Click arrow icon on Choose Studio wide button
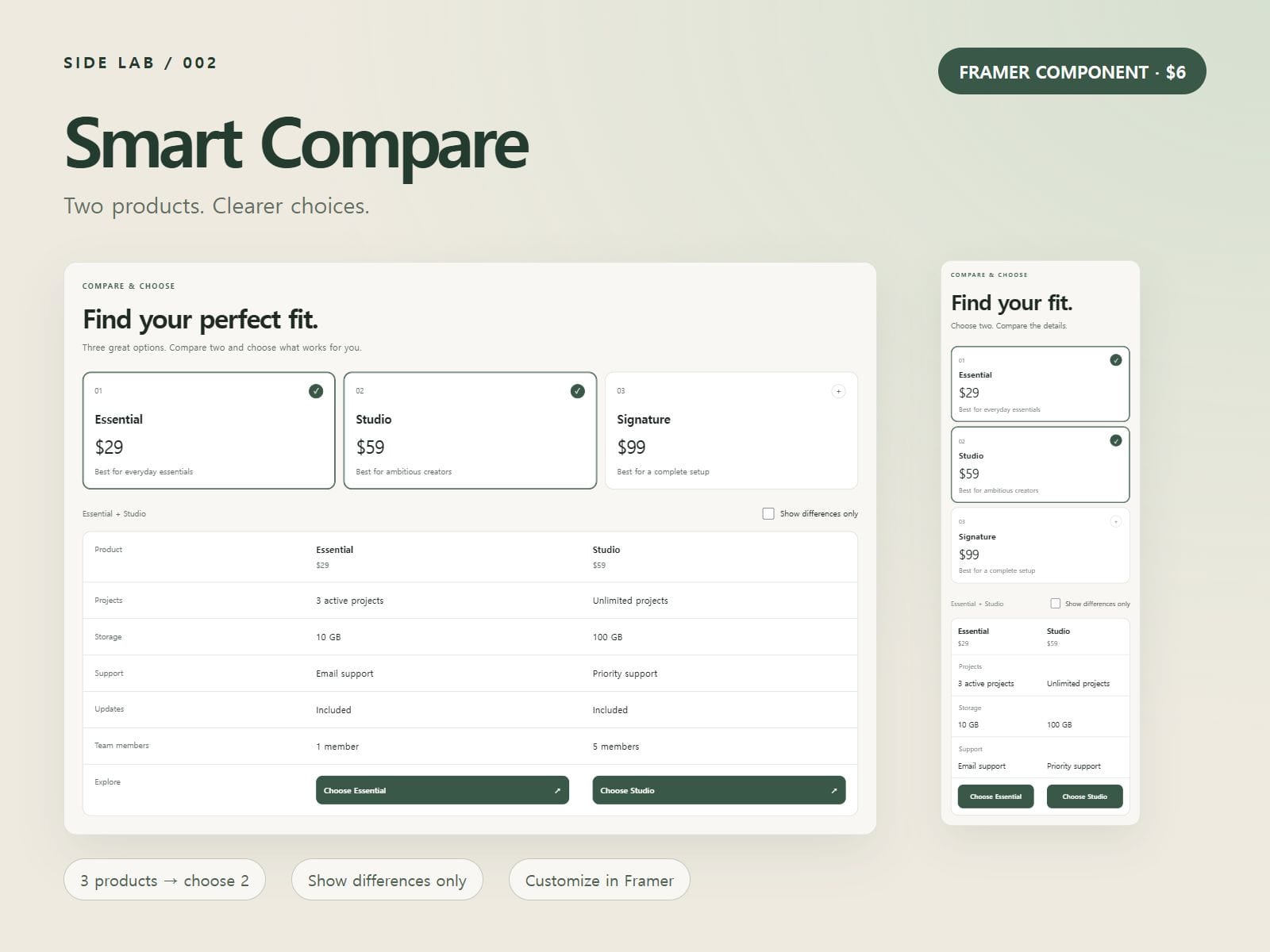The width and height of the screenshot is (1270, 952). pyautogui.click(x=833, y=791)
